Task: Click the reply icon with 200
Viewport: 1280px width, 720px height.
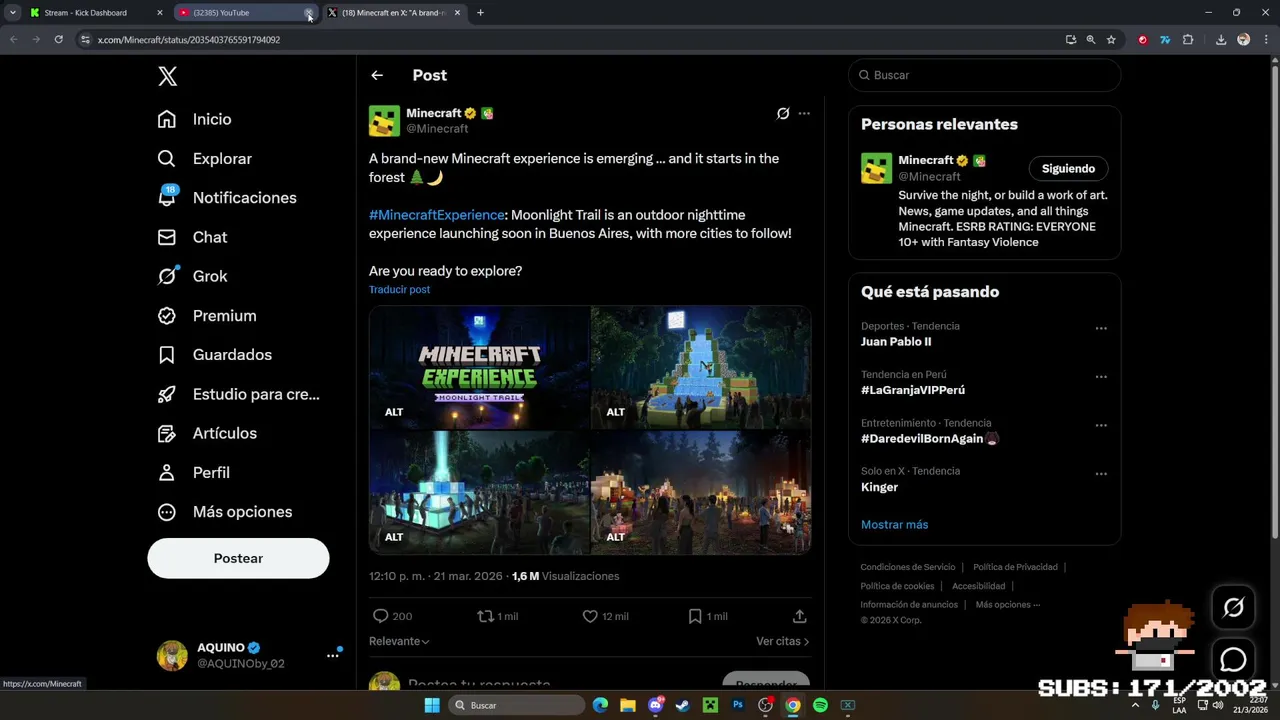Action: 380,616
